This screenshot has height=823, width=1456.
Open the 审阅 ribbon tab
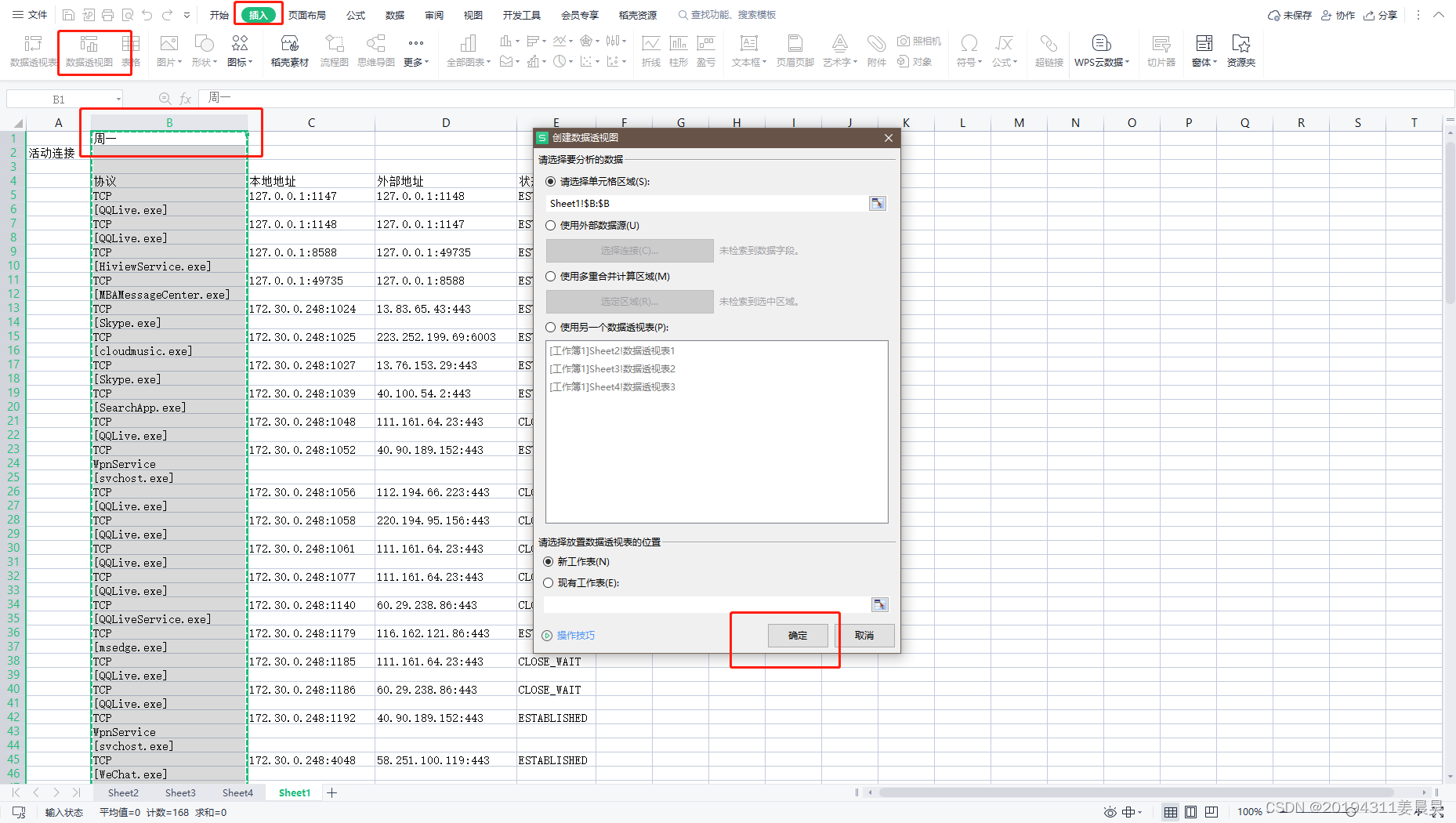point(434,15)
